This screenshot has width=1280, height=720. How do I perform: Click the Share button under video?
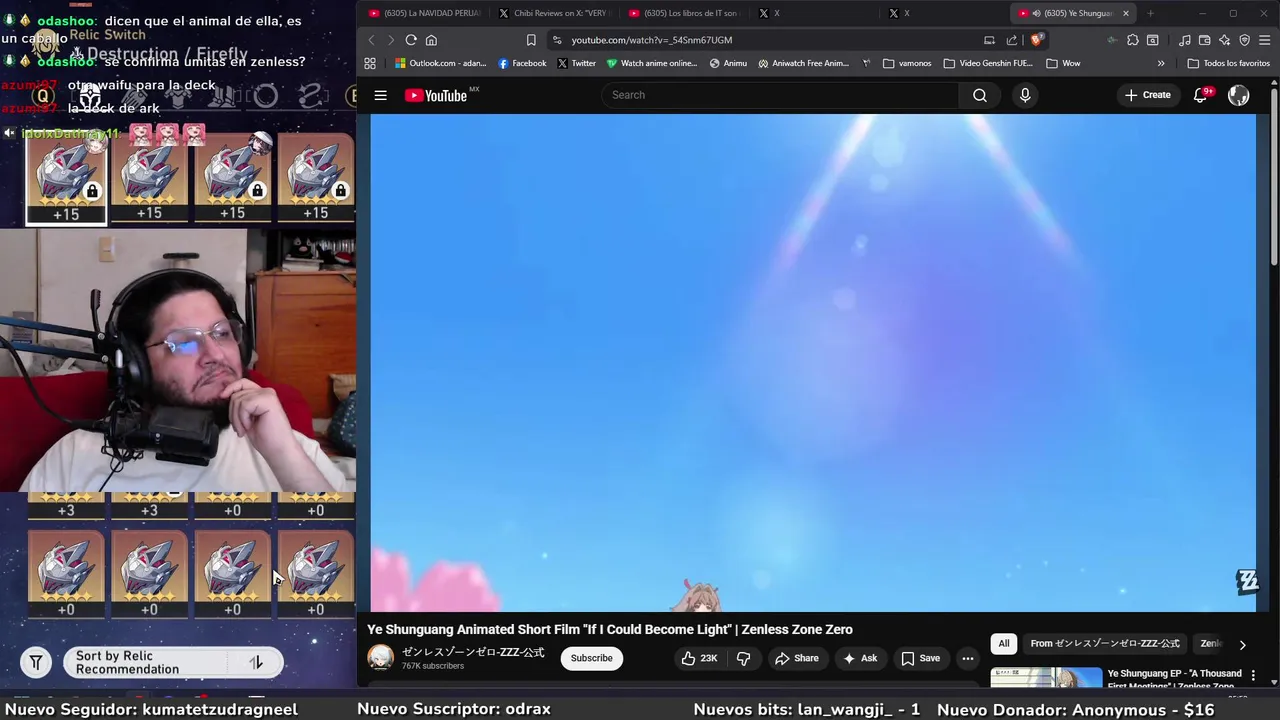tap(797, 658)
